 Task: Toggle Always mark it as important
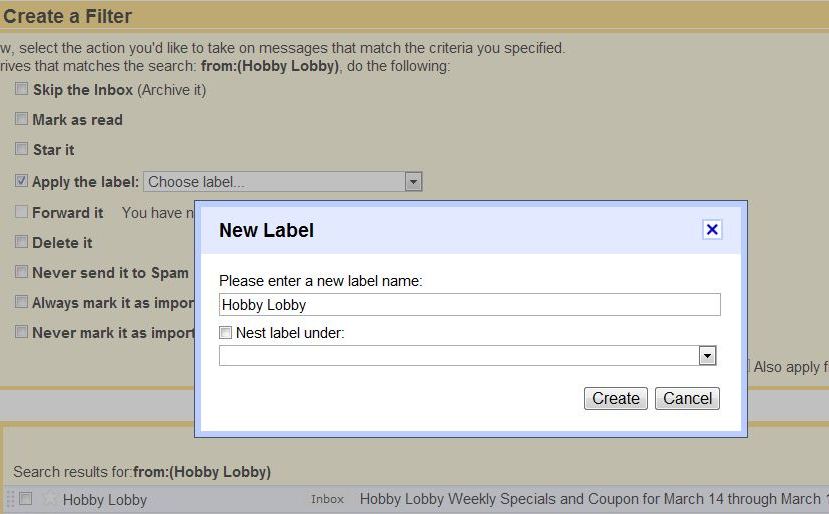click(x=21, y=302)
